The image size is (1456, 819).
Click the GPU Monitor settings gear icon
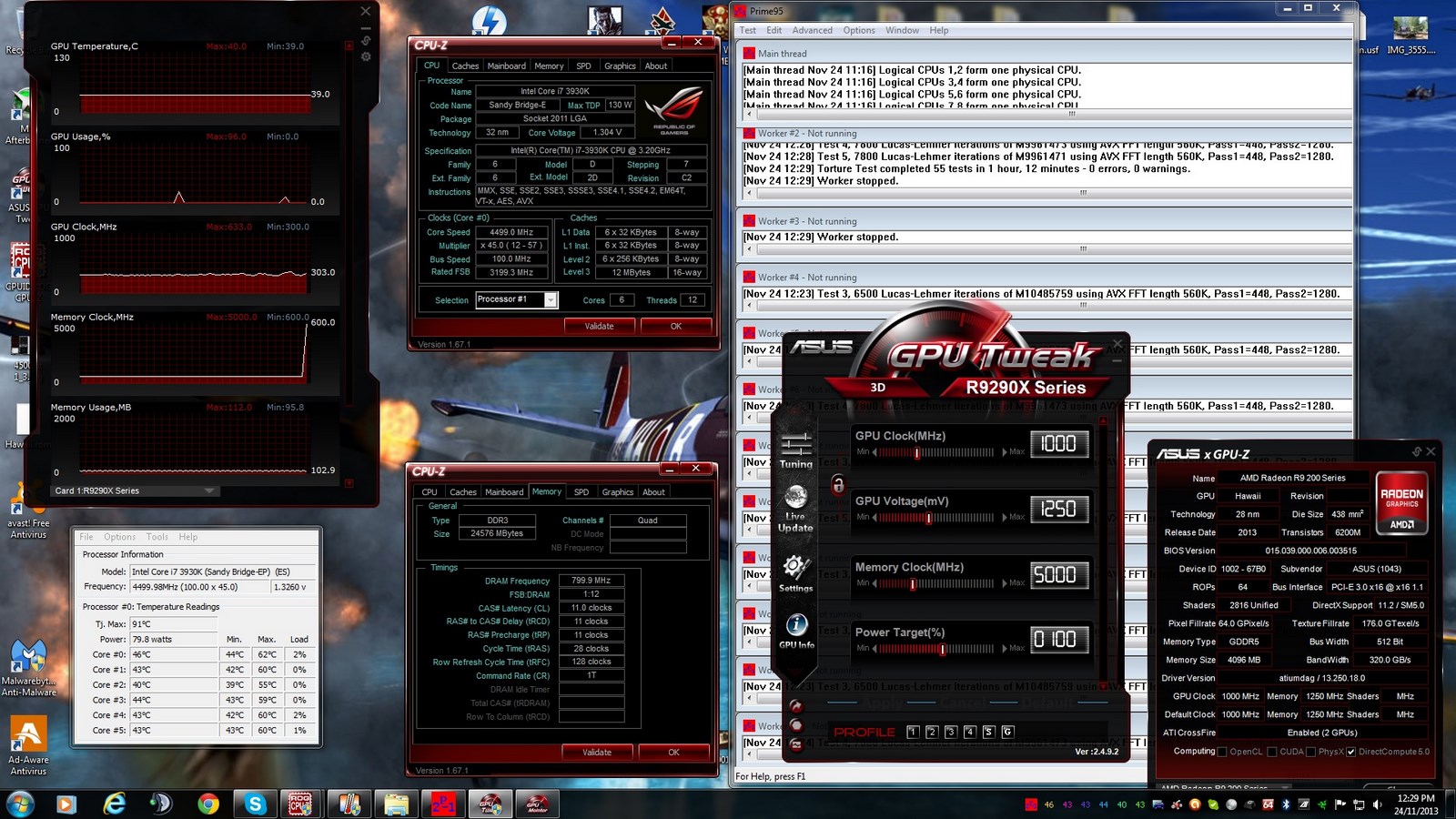click(366, 56)
